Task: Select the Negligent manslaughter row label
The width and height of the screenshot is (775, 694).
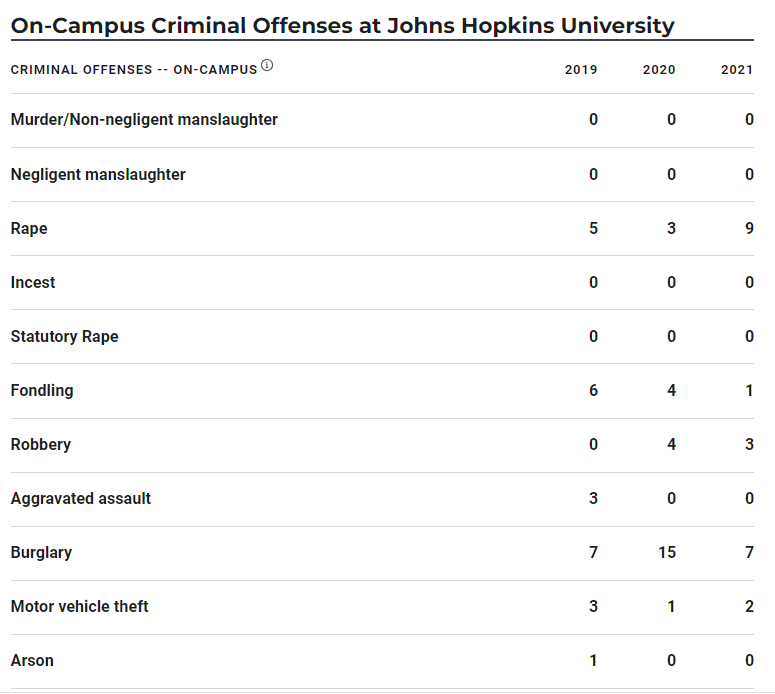Action: click(98, 174)
